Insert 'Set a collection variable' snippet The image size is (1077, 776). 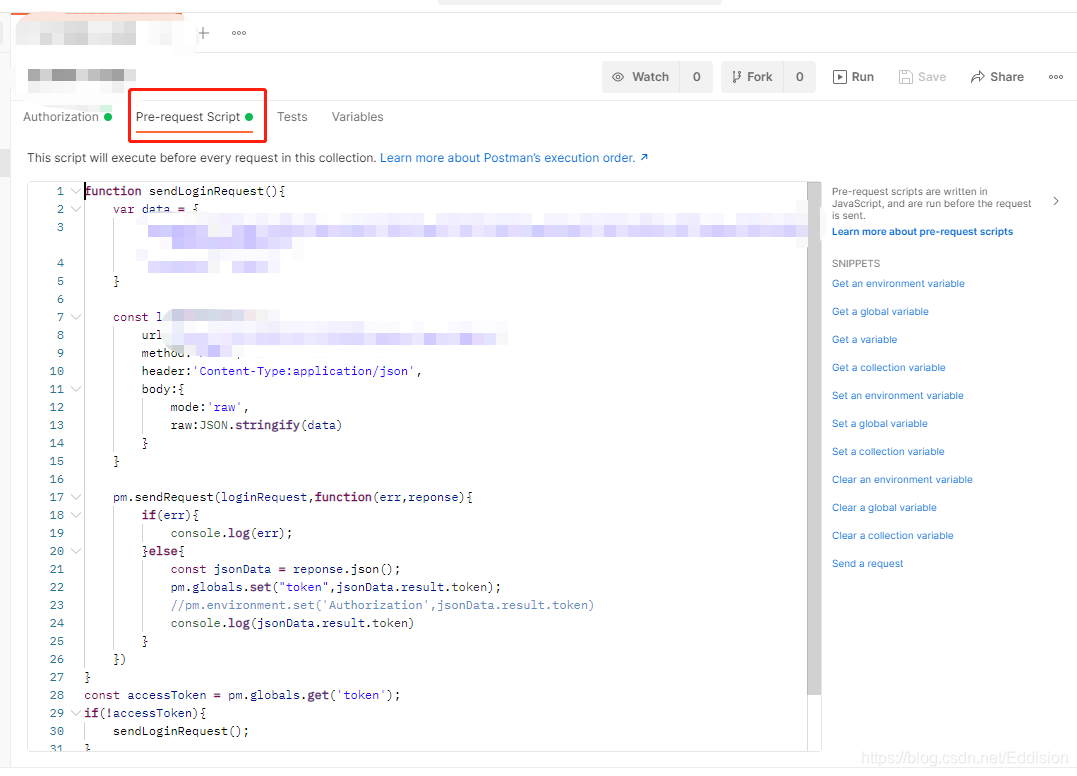coord(887,452)
